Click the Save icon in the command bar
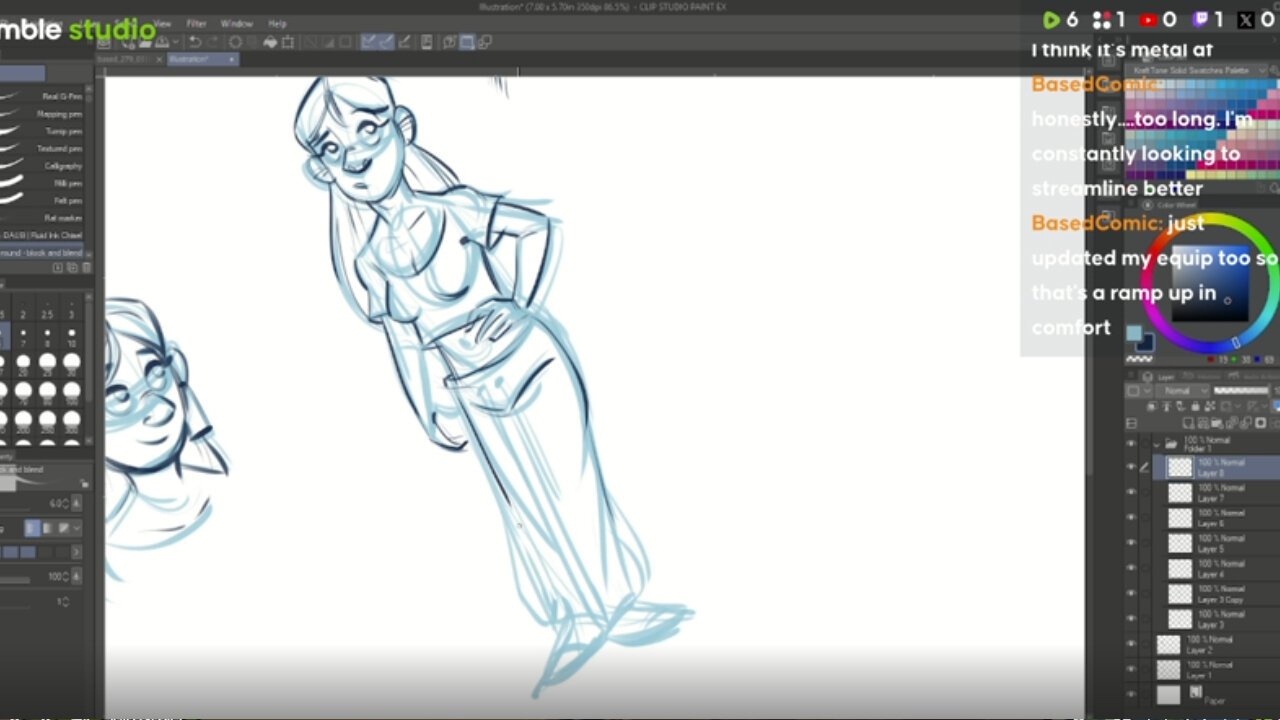This screenshot has height=720, width=1280. (x=162, y=42)
